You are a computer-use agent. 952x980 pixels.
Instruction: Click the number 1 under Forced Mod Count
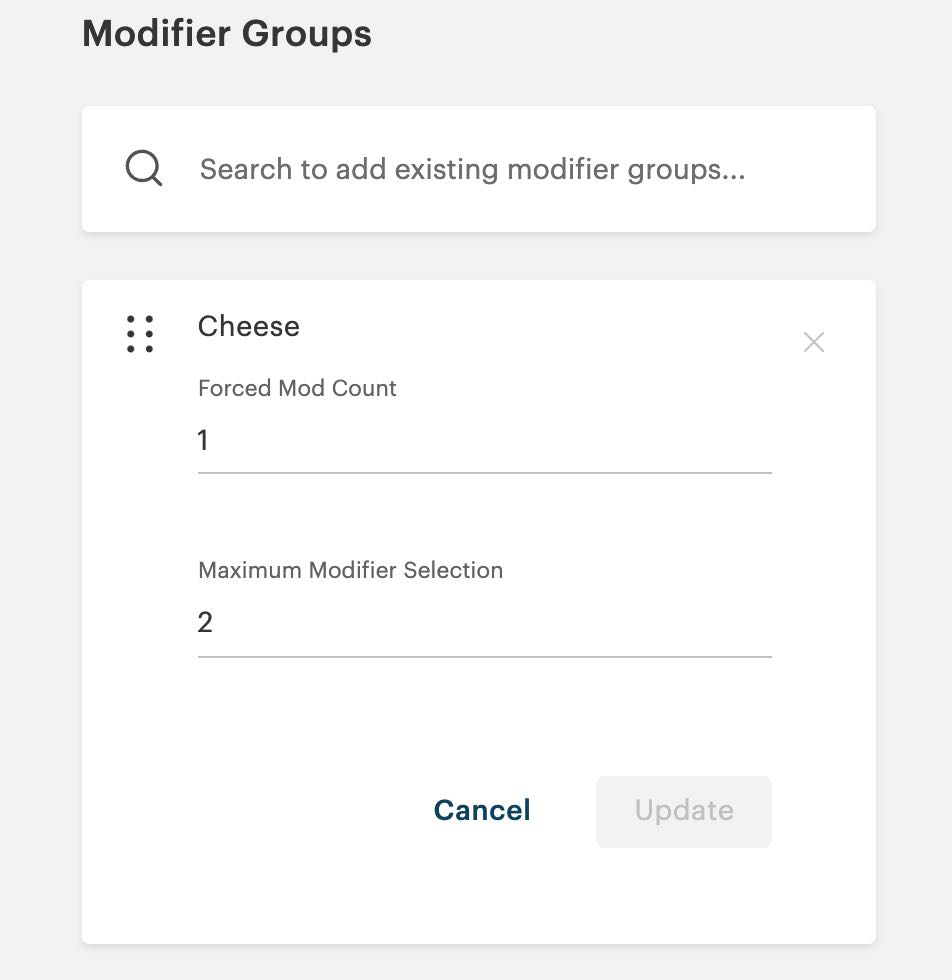[203, 440]
